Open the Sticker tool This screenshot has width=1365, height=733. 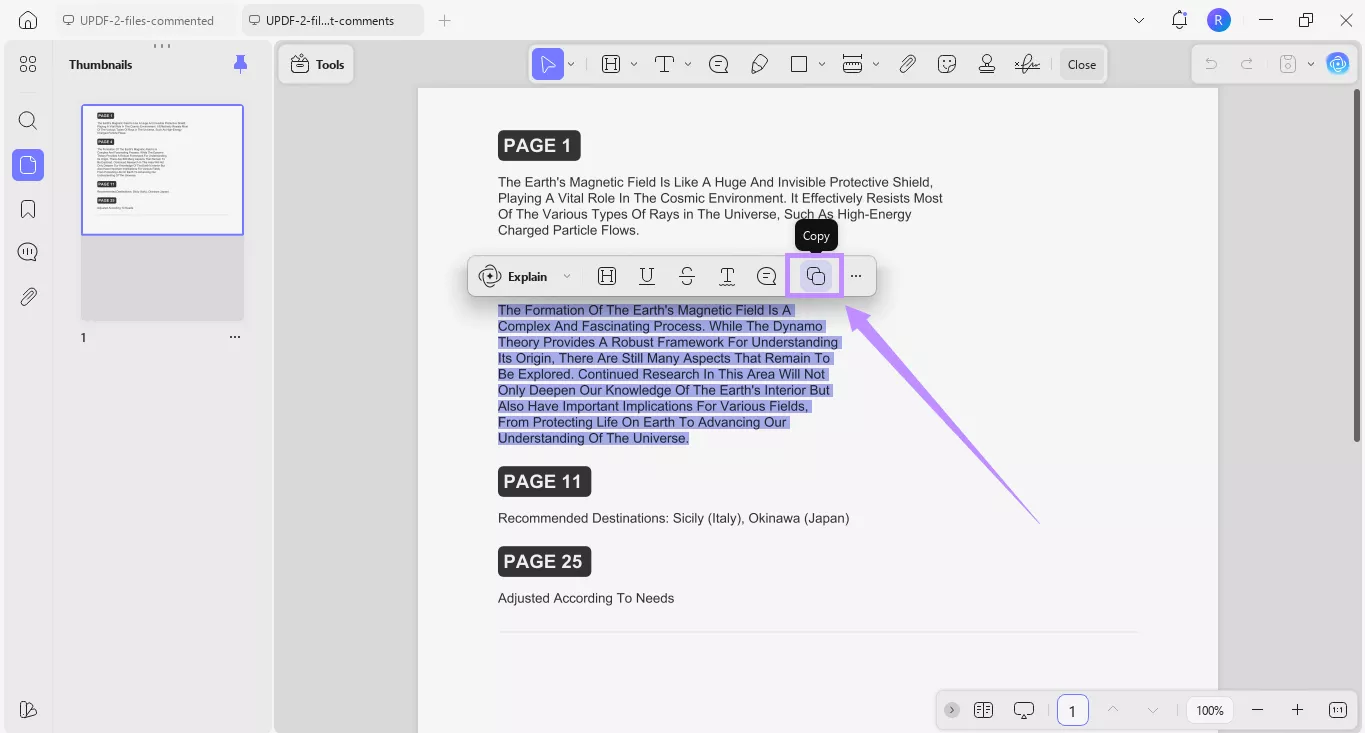point(946,63)
